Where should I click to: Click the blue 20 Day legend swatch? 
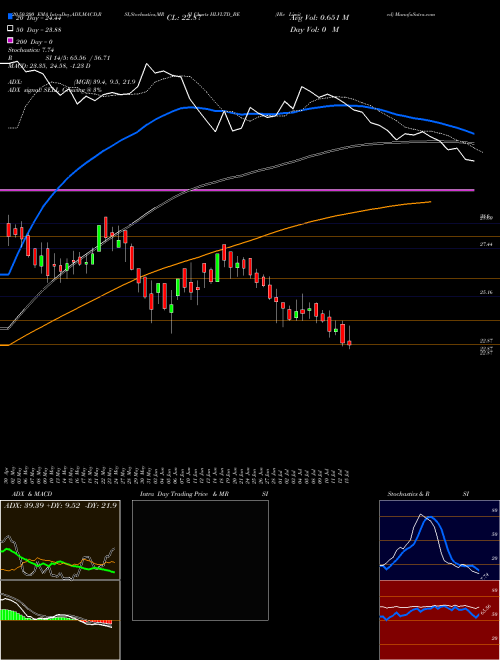[x=10, y=17]
